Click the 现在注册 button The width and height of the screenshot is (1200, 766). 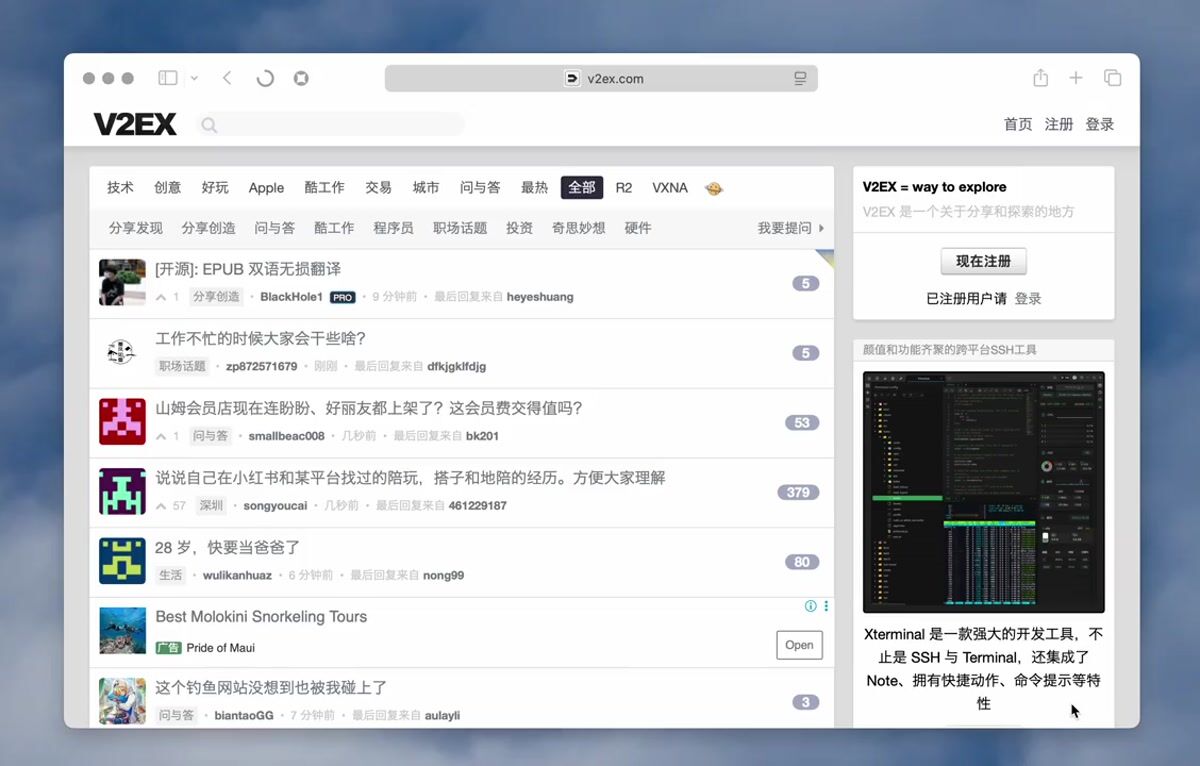(x=984, y=261)
